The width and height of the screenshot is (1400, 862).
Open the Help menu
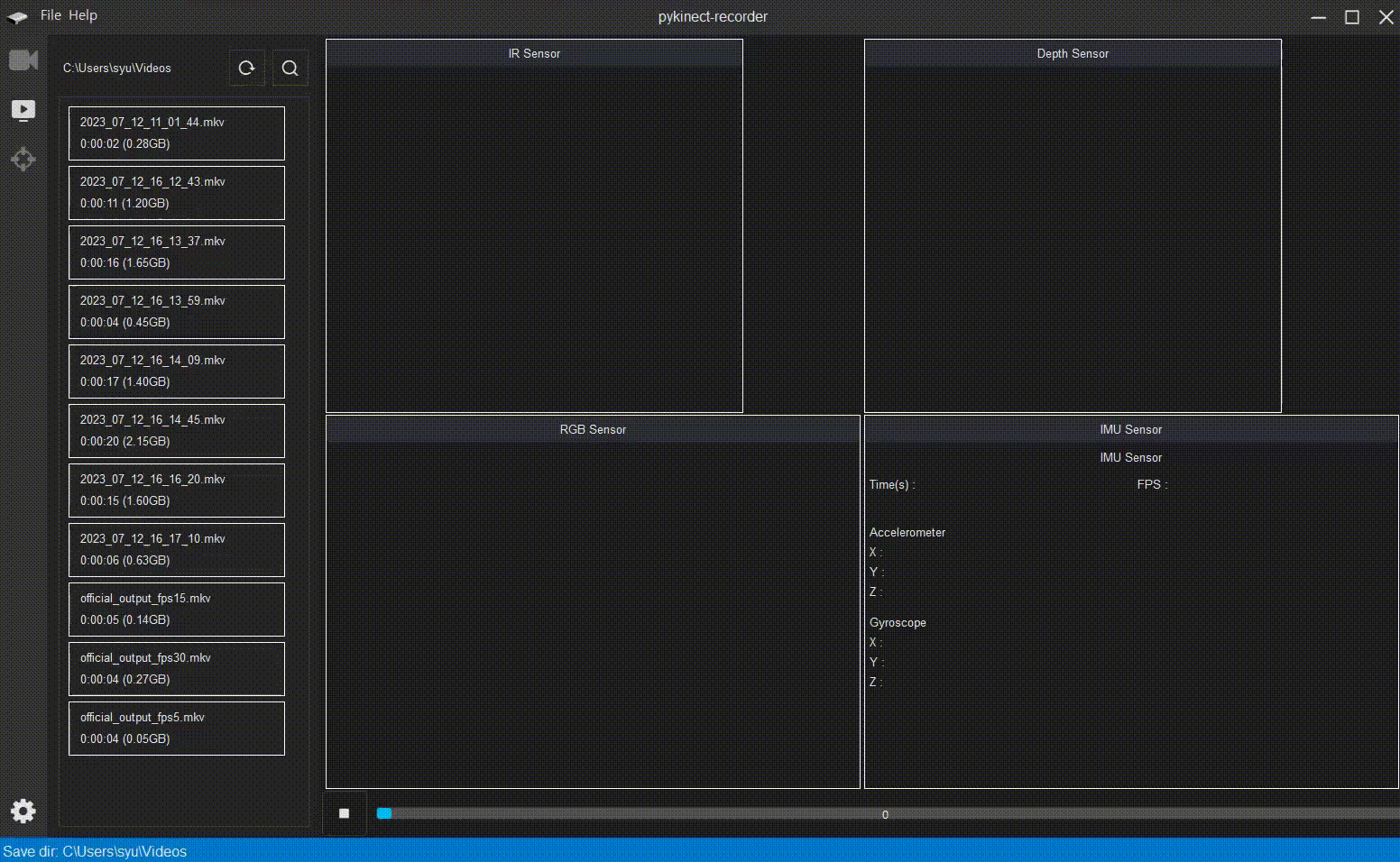click(82, 15)
